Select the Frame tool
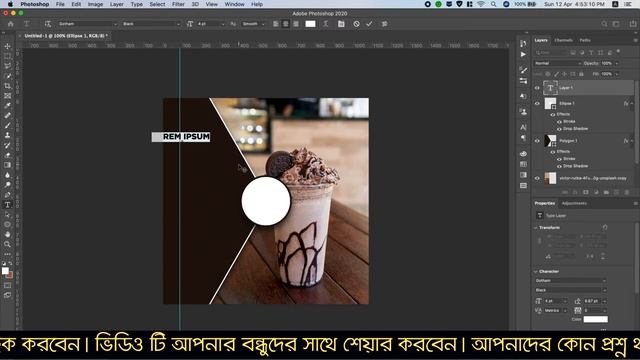This screenshot has height=360, width=640. [x=7, y=96]
